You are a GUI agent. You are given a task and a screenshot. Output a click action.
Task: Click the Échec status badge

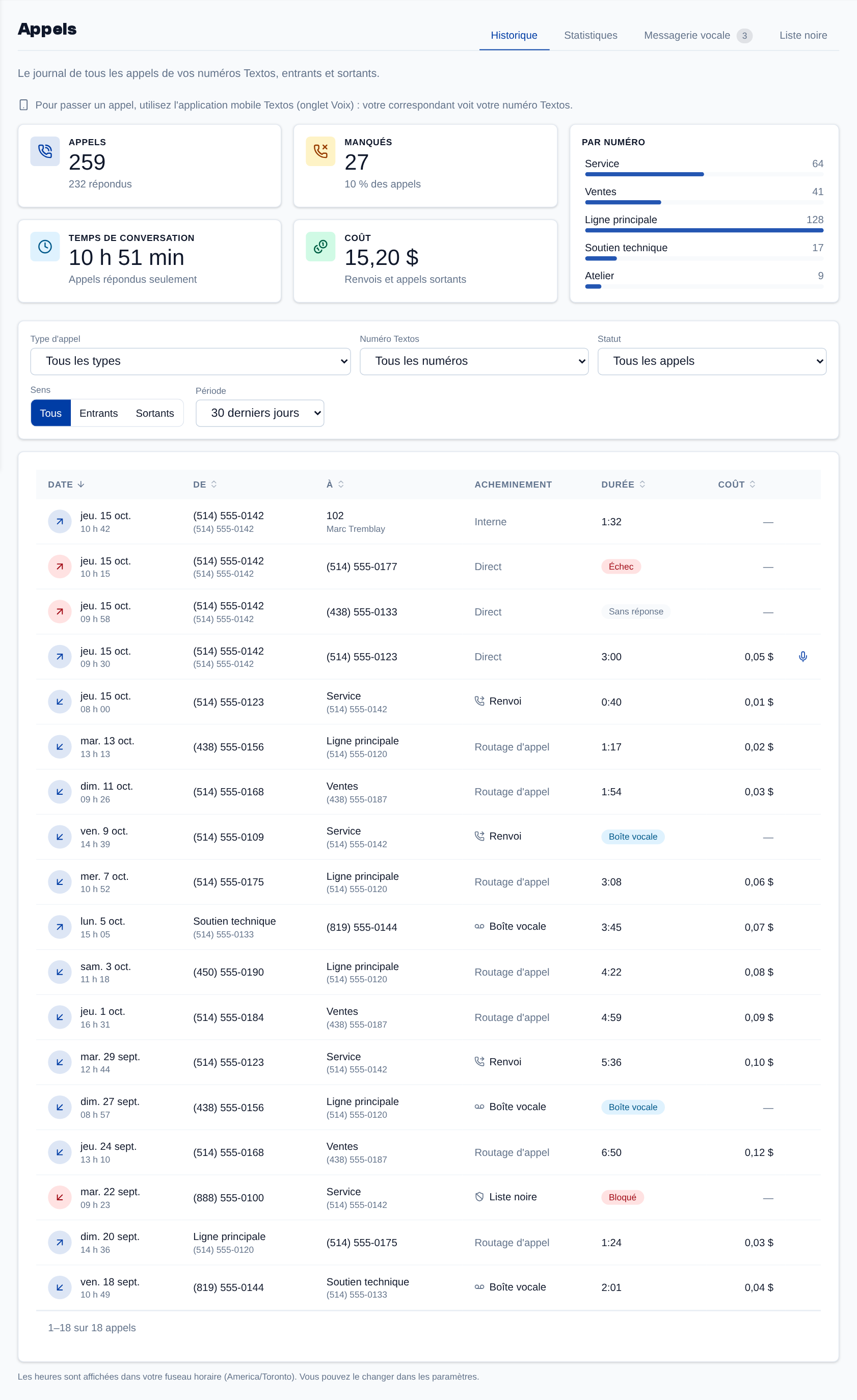point(621,567)
